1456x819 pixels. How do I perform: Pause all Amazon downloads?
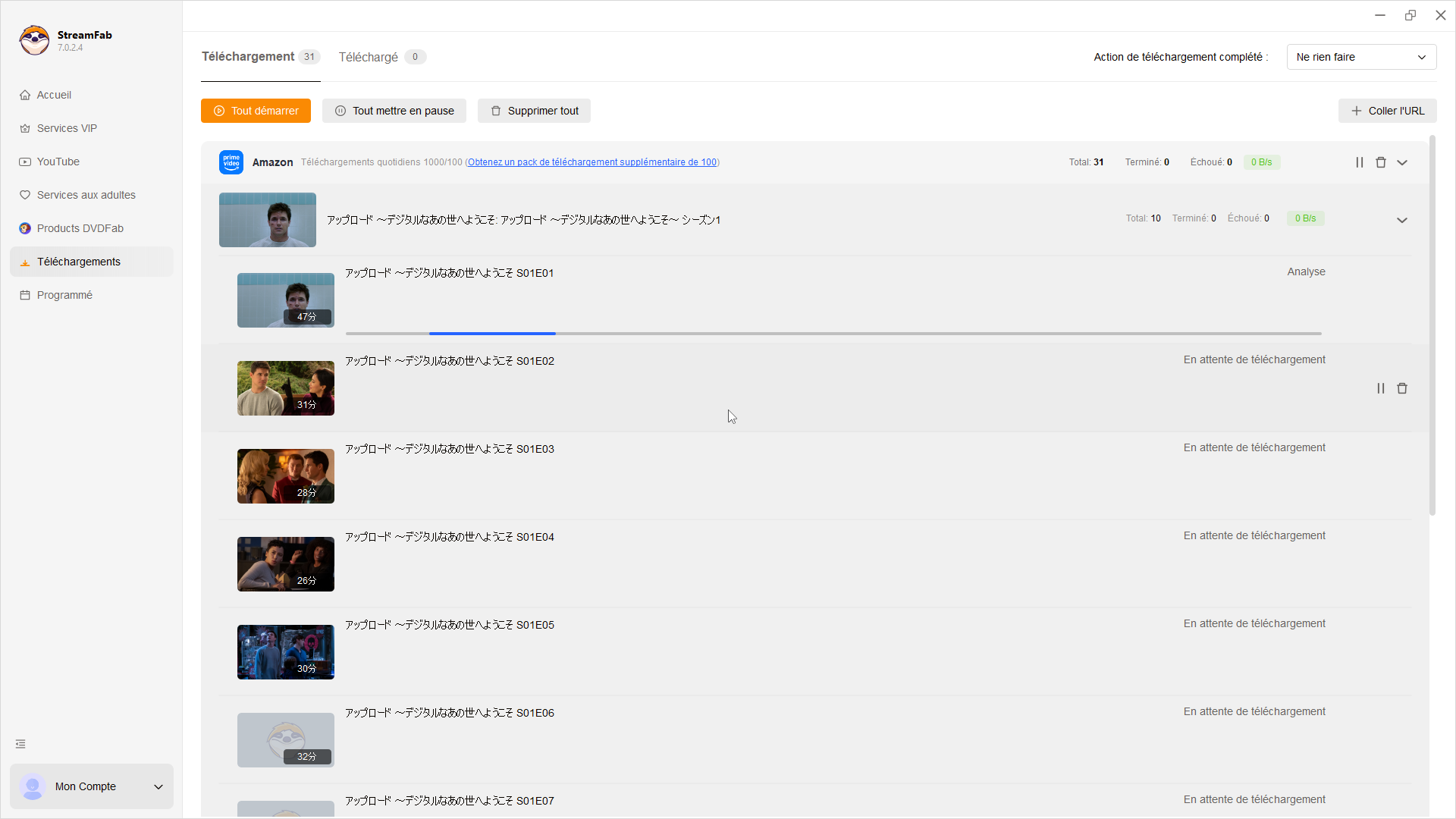tap(1360, 162)
